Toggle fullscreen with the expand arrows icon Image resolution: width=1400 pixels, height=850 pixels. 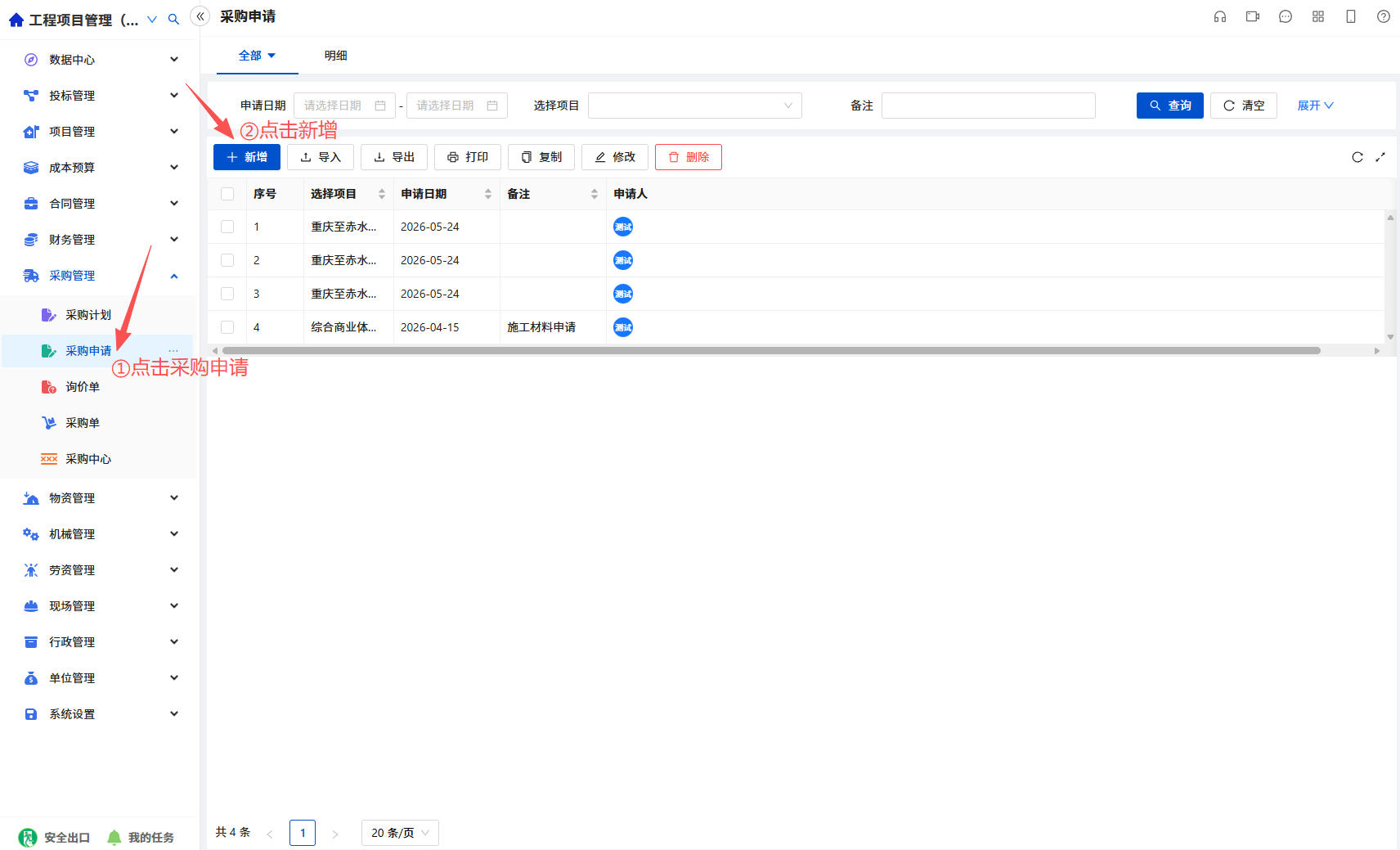1380,157
